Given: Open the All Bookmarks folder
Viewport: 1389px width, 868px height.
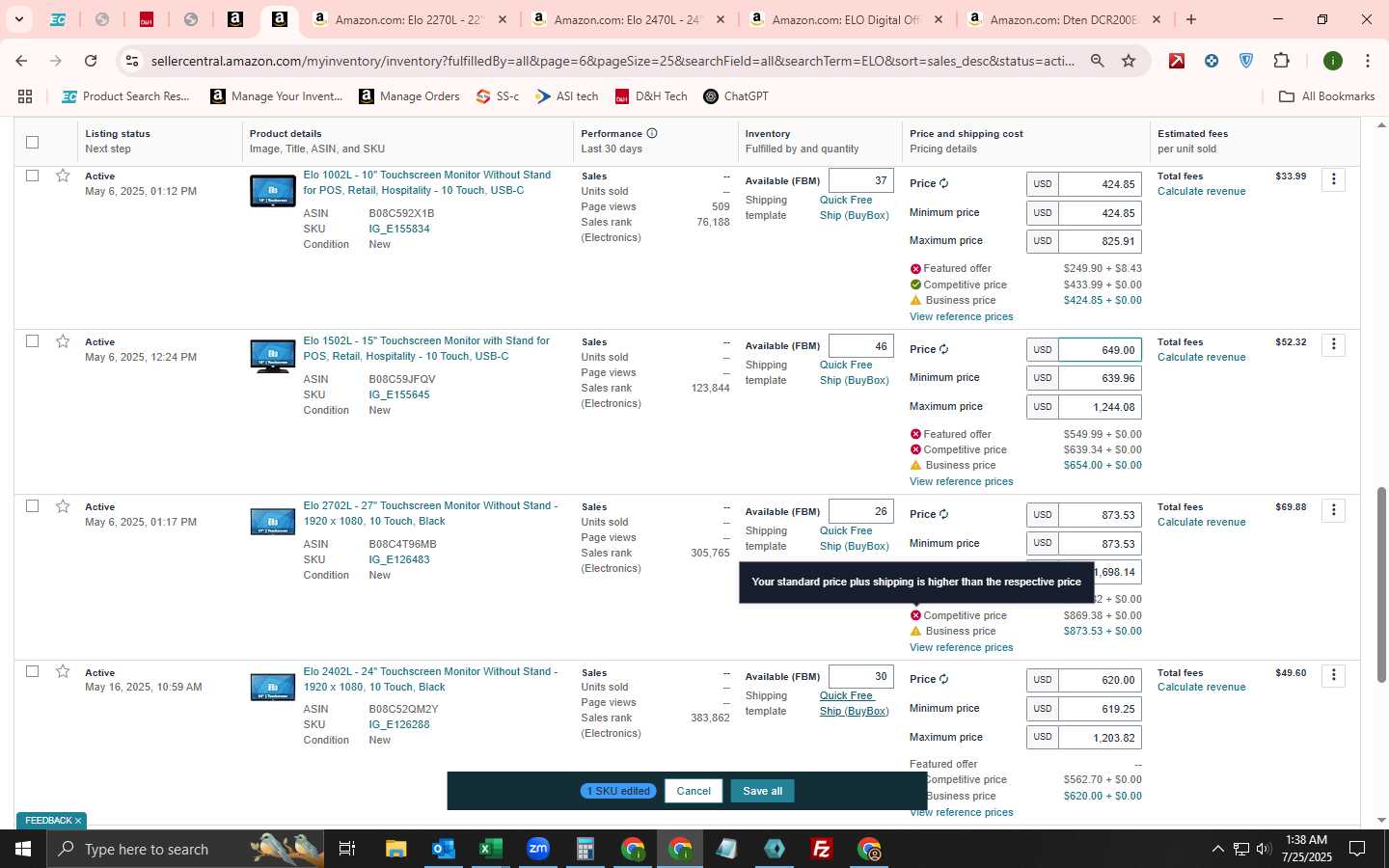Looking at the screenshot, I should pyautogui.click(x=1326, y=96).
